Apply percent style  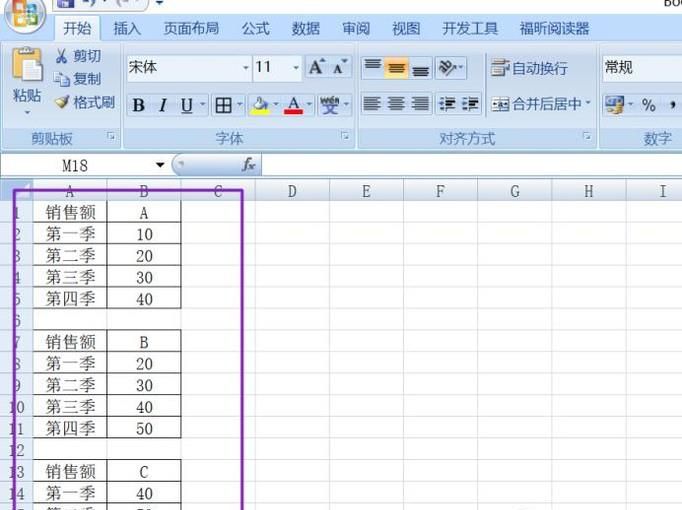pos(648,105)
